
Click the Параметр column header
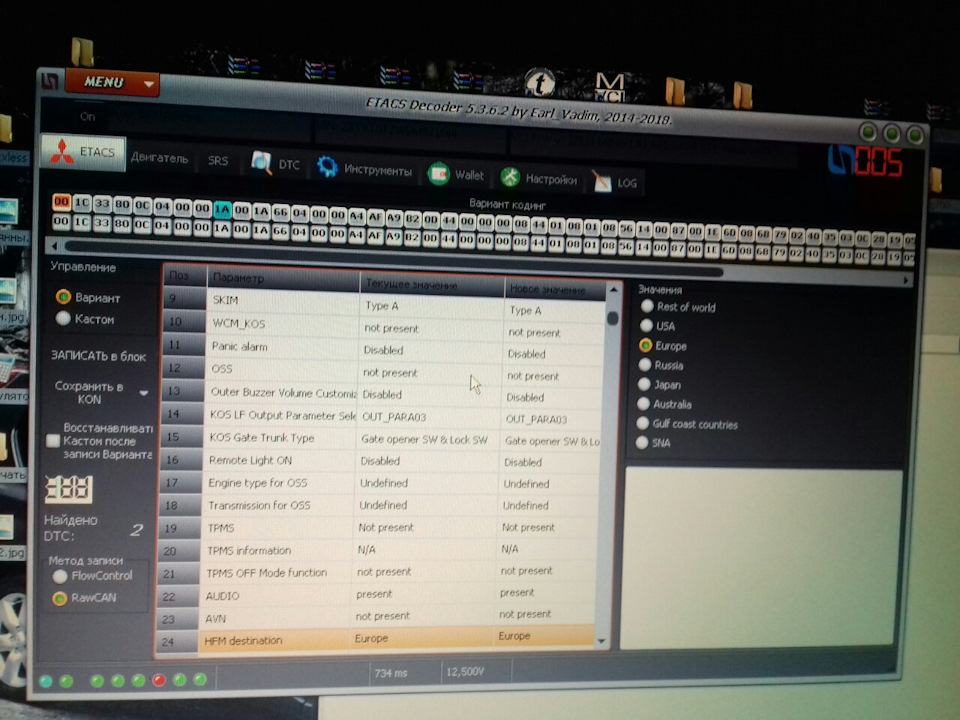[x=283, y=280]
